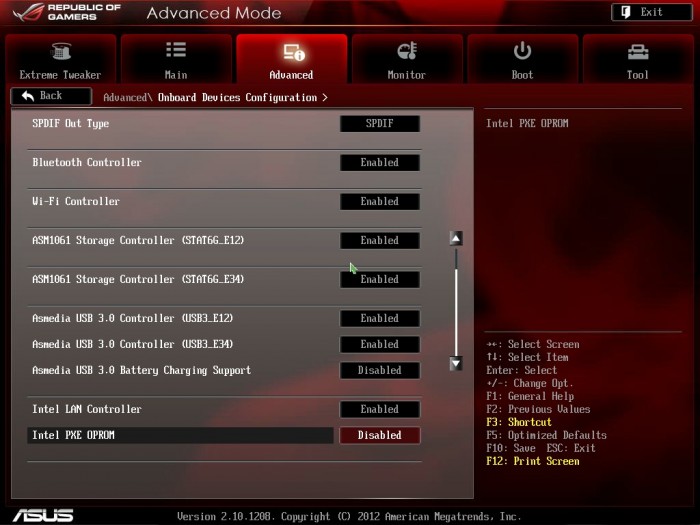
Task: Click the F12: Print Screen entry
Action: [x=533, y=461]
